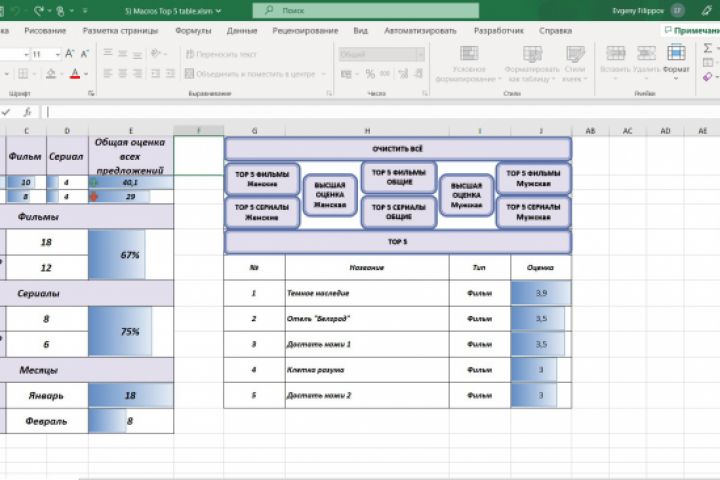Click ВЫСШАЯ ОЦЕНКА Женская button
This screenshot has width=720, height=480.
pyautogui.click(x=330, y=195)
